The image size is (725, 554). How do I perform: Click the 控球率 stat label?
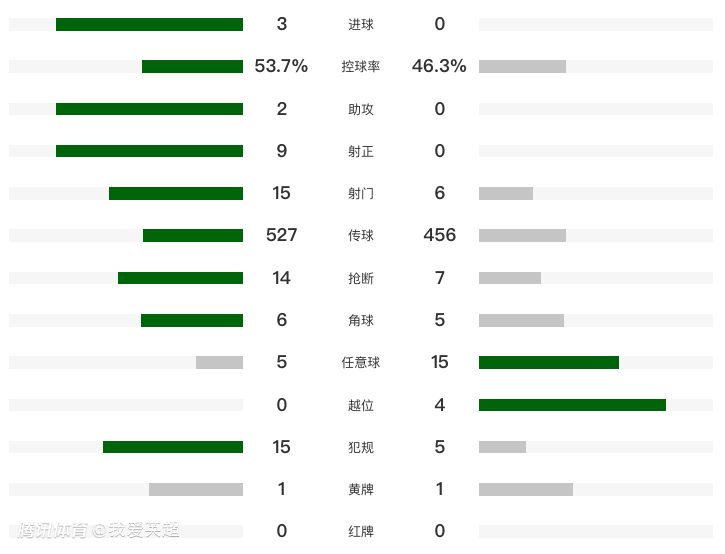[361, 67]
